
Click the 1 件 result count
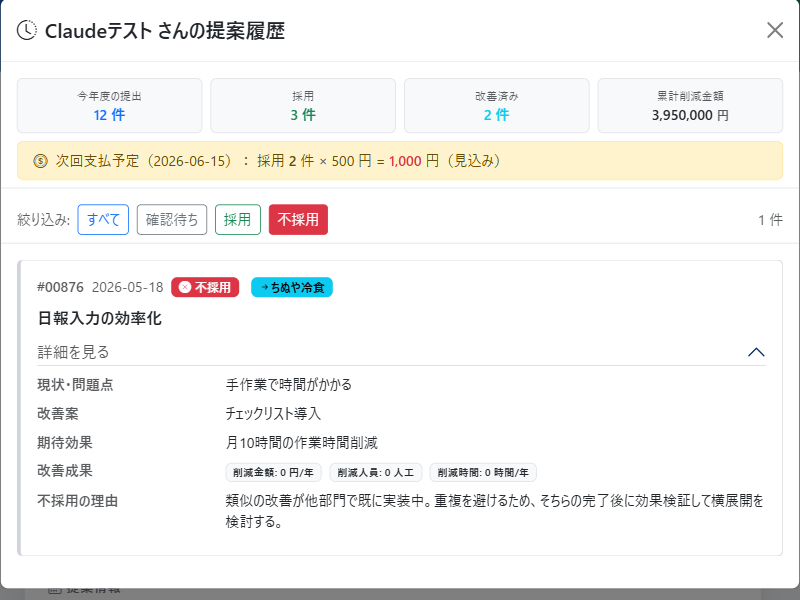coord(770,220)
